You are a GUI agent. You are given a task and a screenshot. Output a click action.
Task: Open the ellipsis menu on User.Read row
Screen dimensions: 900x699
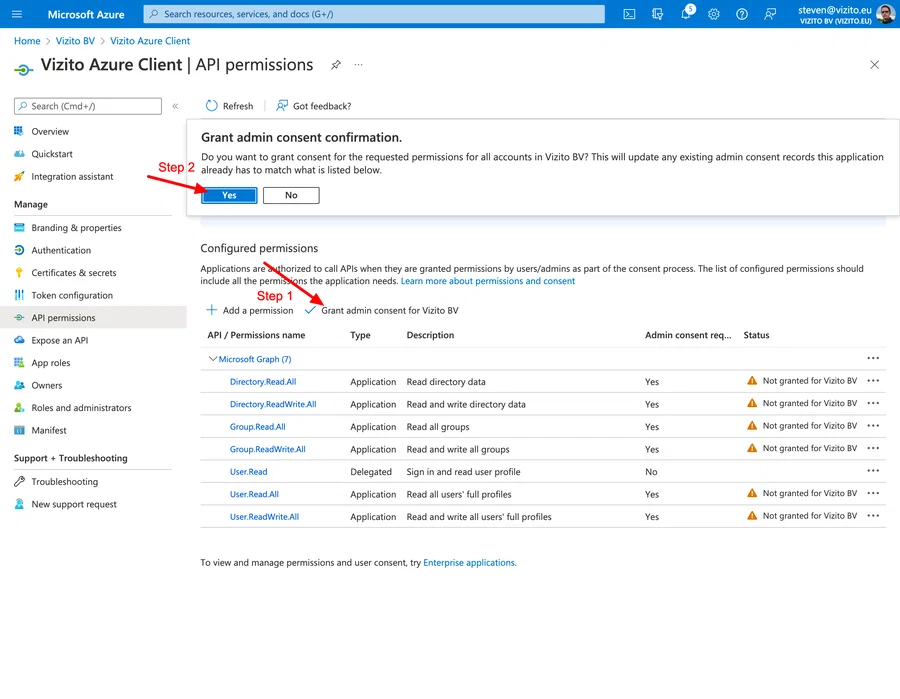pos(873,471)
